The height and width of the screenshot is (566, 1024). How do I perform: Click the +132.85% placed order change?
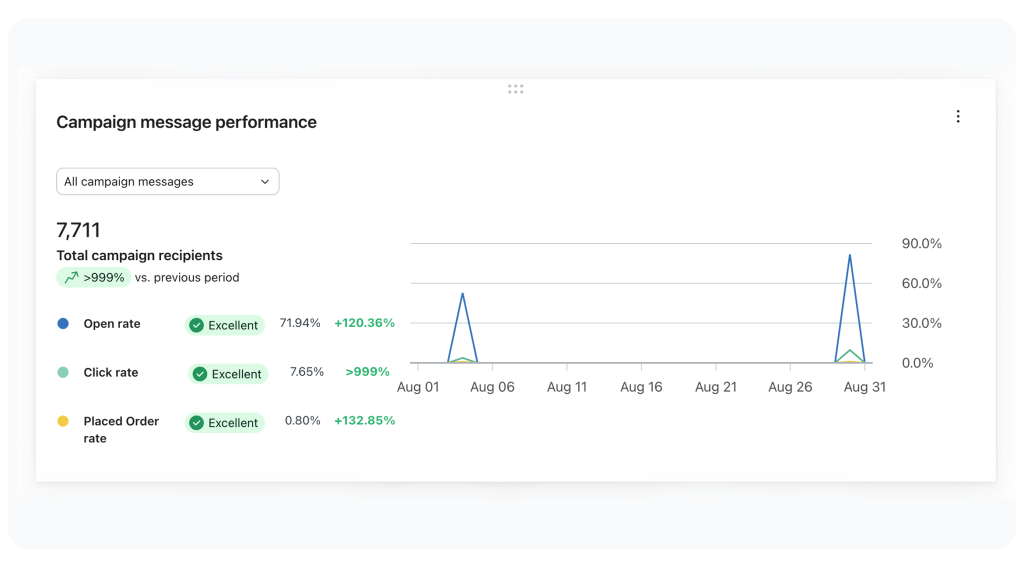click(364, 421)
